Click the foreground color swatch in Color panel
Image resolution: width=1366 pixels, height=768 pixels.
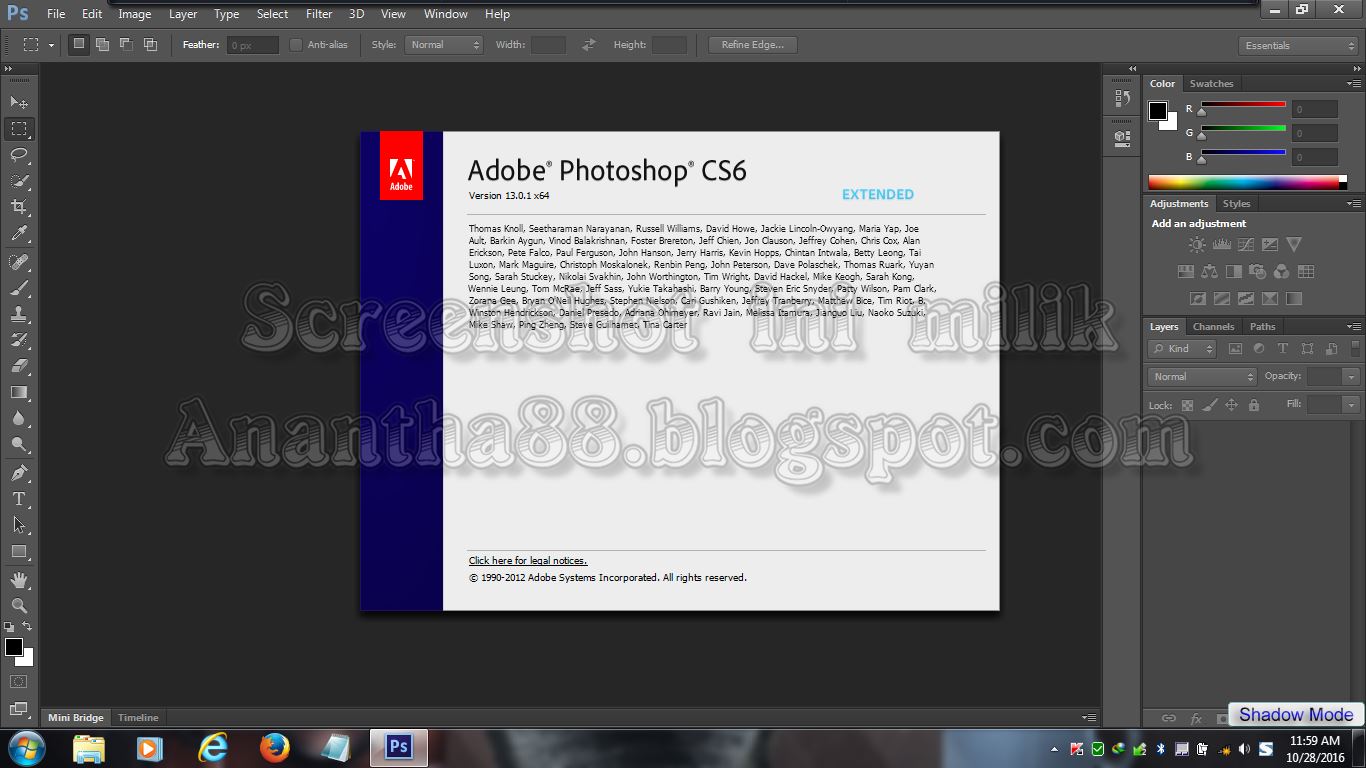(x=1158, y=111)
